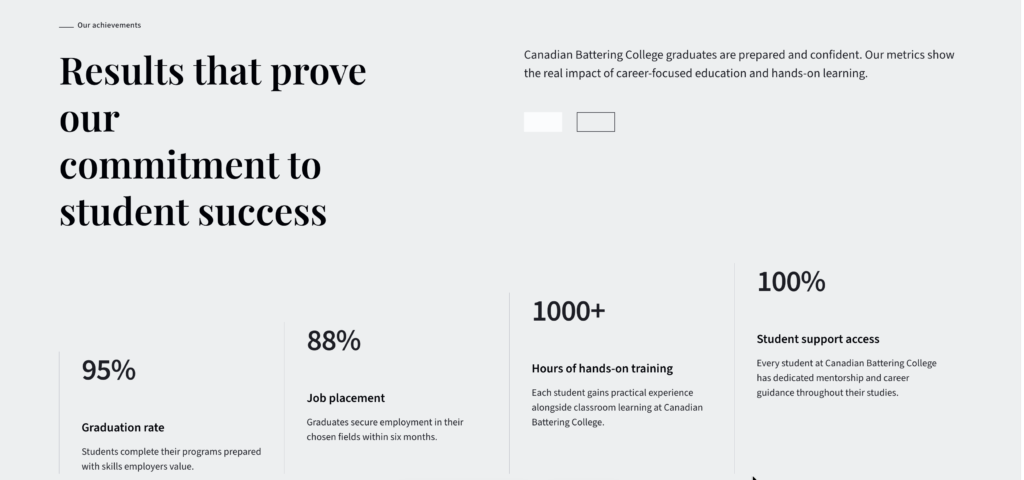Image resolution: width=1024 pixels, height=480 pixels.
Task: Click the 'commitment to' heading line
Action: pos(190,165)
